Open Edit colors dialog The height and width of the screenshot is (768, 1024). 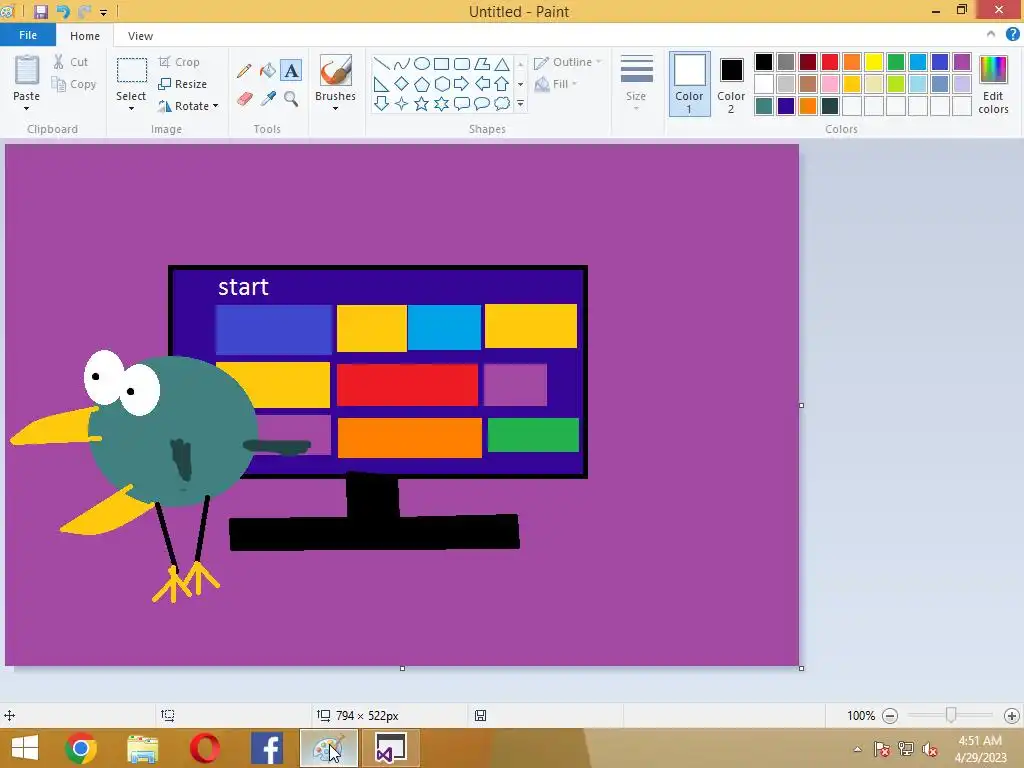tap(993, 85)
